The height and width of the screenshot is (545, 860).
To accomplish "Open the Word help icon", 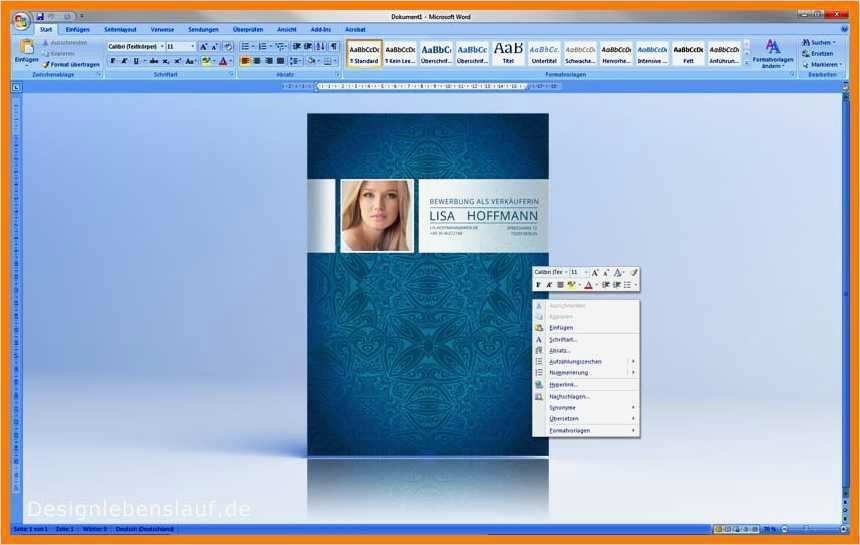I will tap(844, 29).
